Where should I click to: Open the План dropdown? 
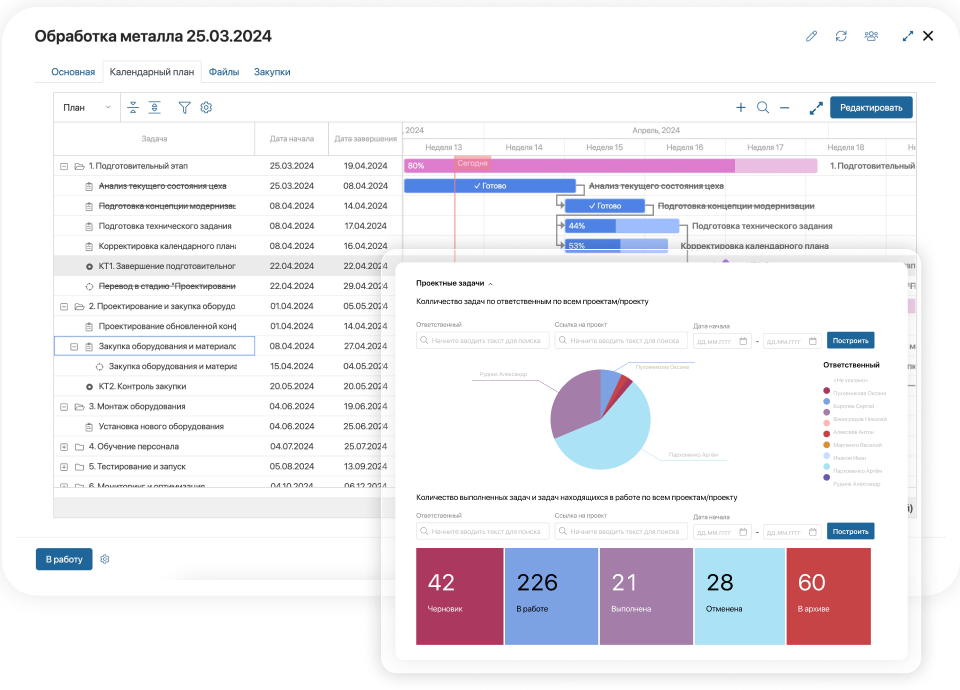pos(86,108)
